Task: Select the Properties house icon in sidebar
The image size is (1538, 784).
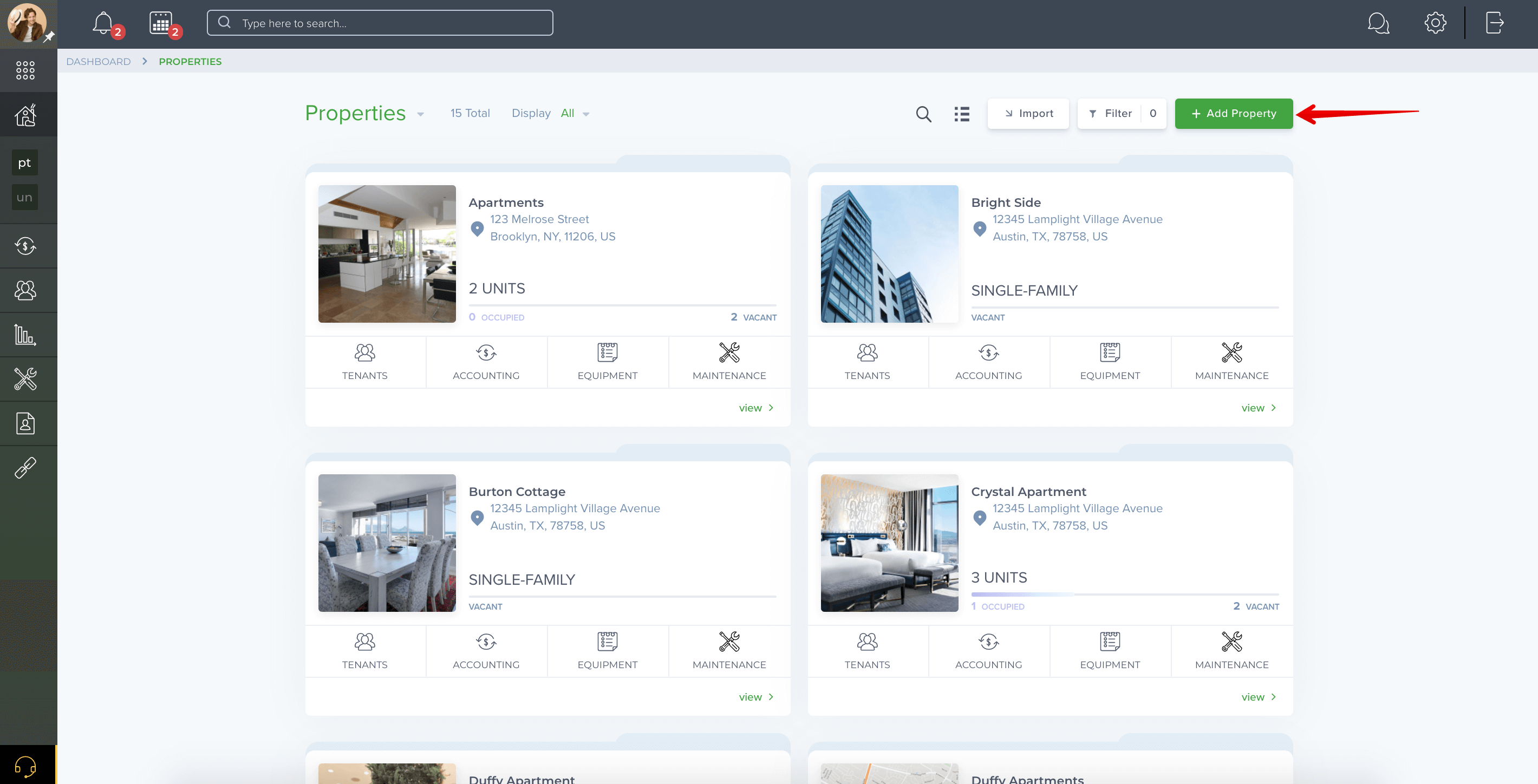Action: click(x=25, y=114)
